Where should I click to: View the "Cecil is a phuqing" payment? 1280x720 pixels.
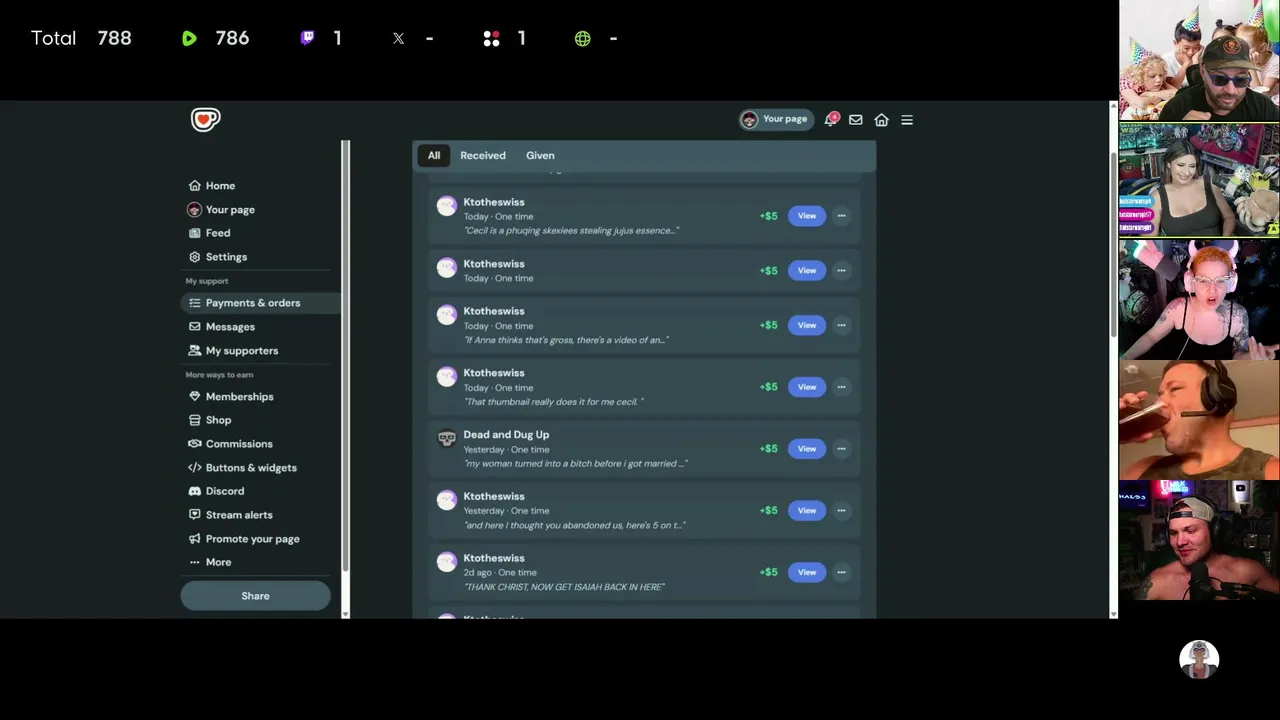807,216
